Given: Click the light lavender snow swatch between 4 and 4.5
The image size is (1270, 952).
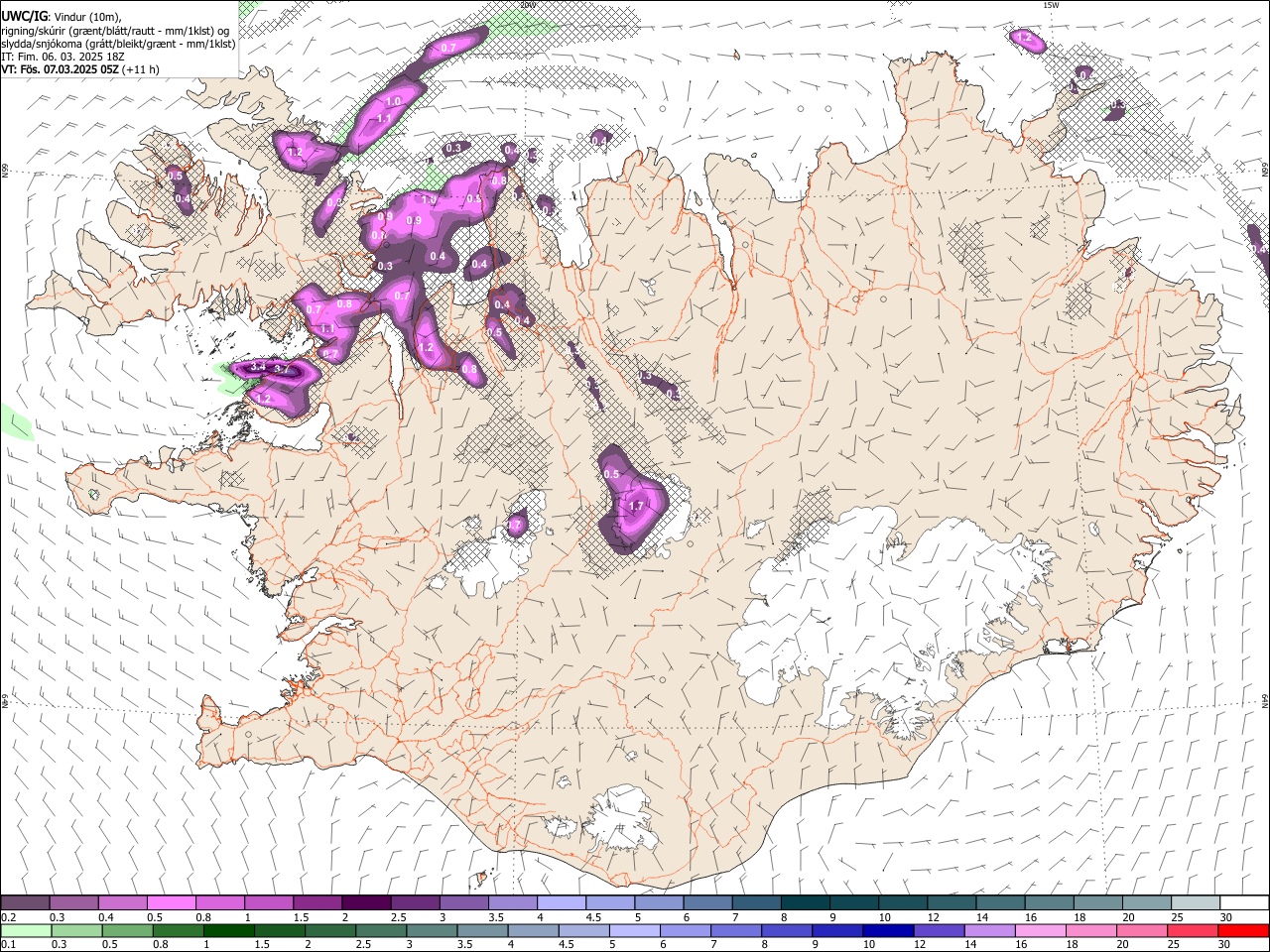Looking at the screenshot, I should point(561,902).
